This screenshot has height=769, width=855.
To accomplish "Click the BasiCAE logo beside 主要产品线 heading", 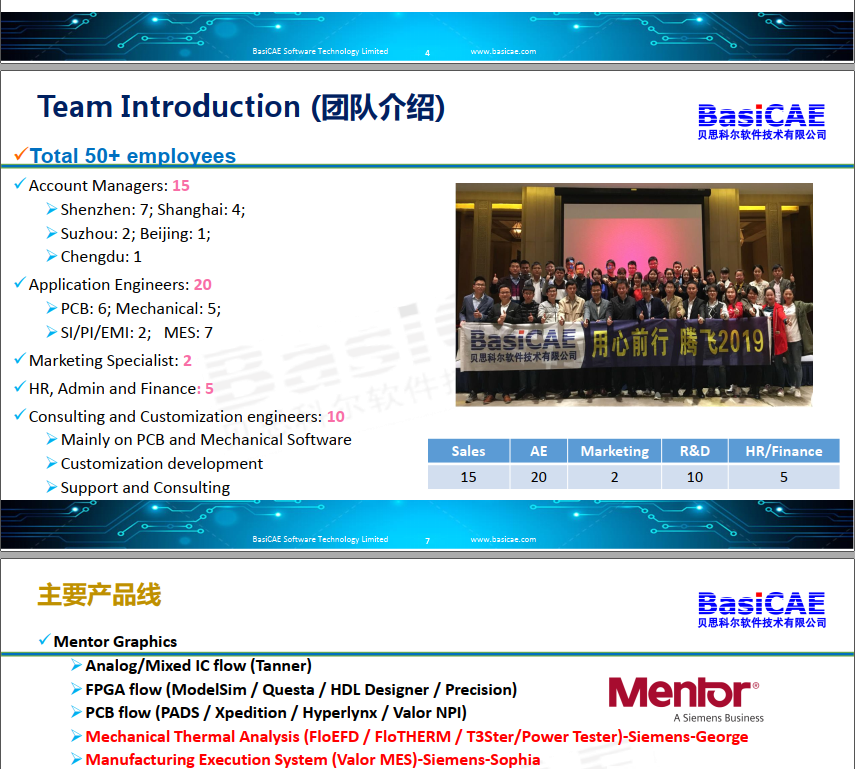I will coord(762,609).
